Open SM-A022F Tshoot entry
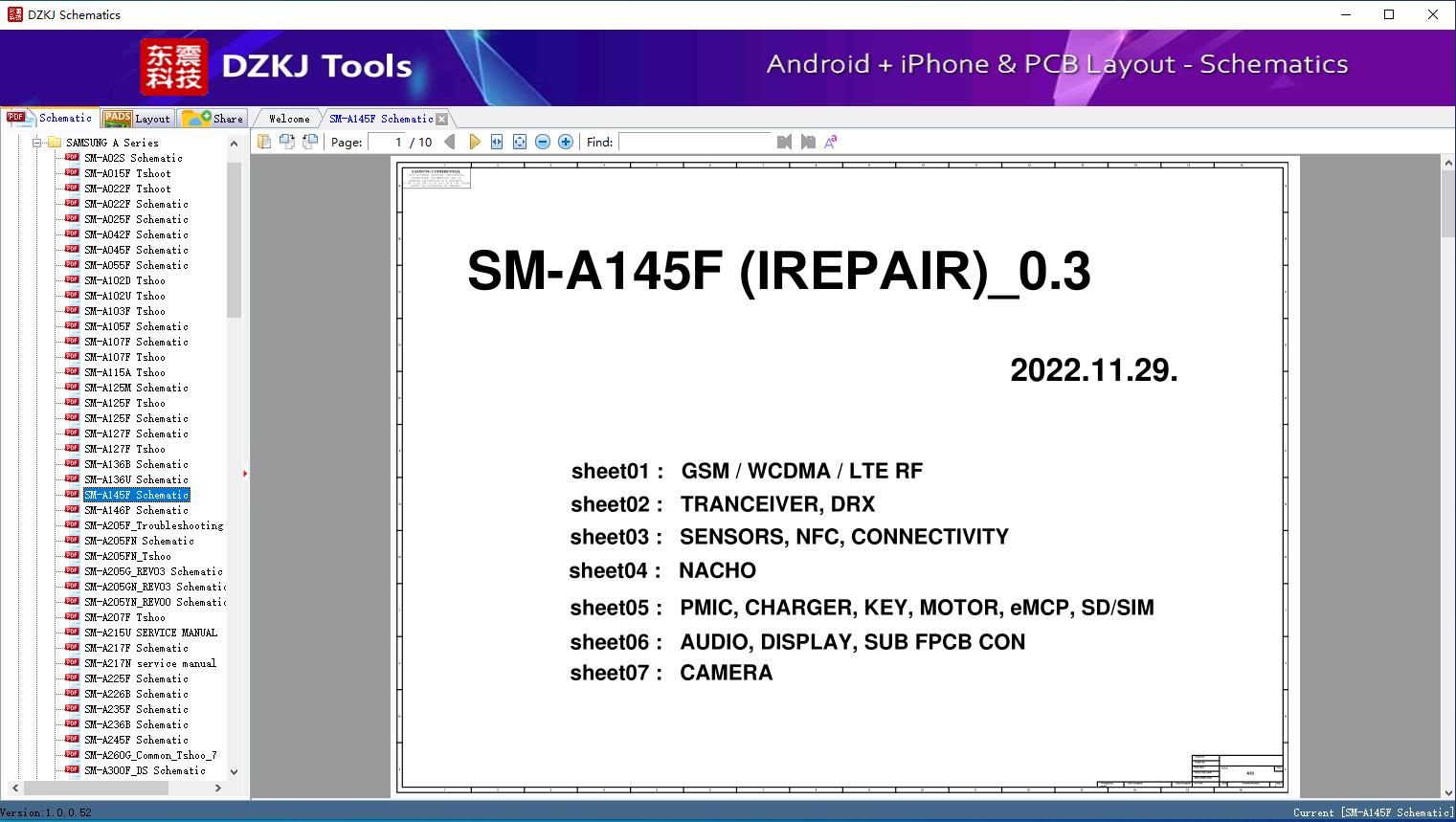 (x=127, y=189)
